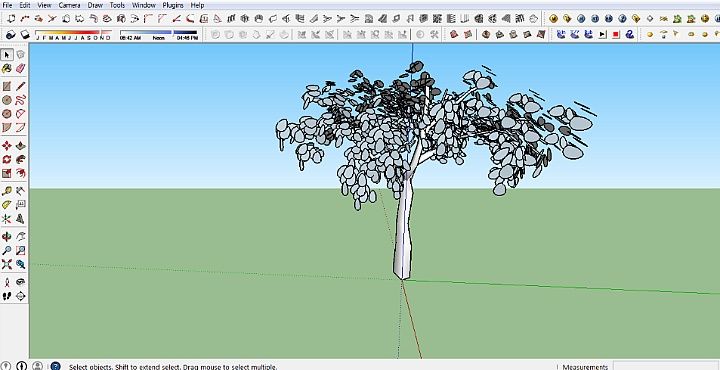Open the Tools menu
This screenshot has height=370, width=720.
[117, 5]
